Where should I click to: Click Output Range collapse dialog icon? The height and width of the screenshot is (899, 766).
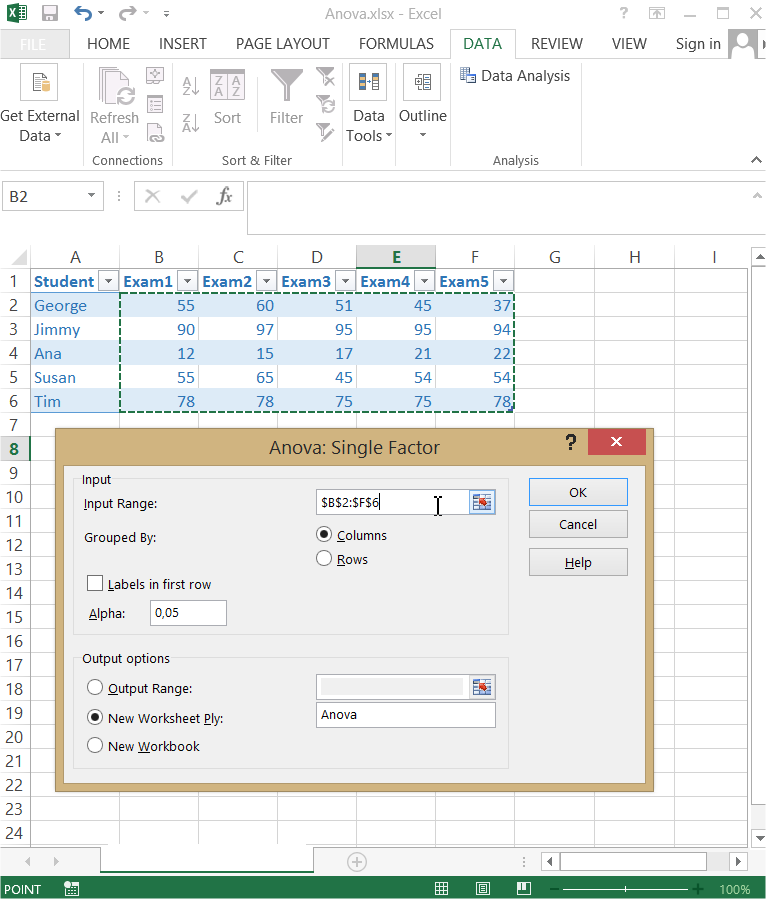pos(482,687)
